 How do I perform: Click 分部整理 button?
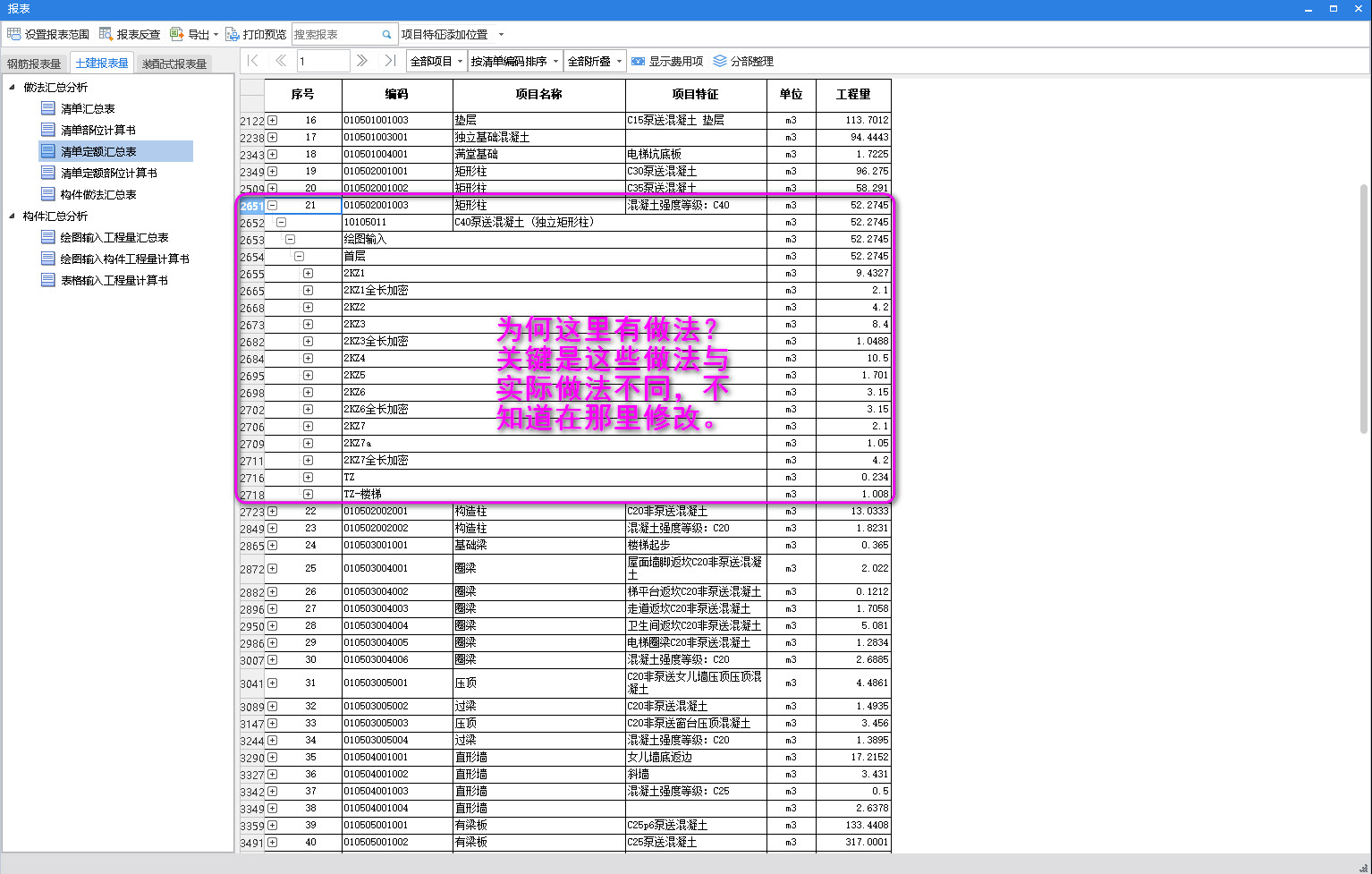743,61
